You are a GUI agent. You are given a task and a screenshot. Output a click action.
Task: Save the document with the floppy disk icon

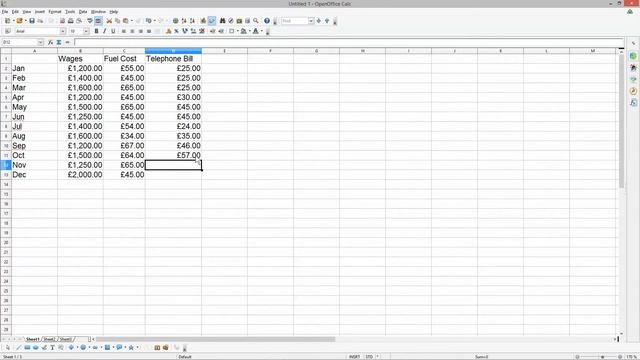(x=32, y=21)
